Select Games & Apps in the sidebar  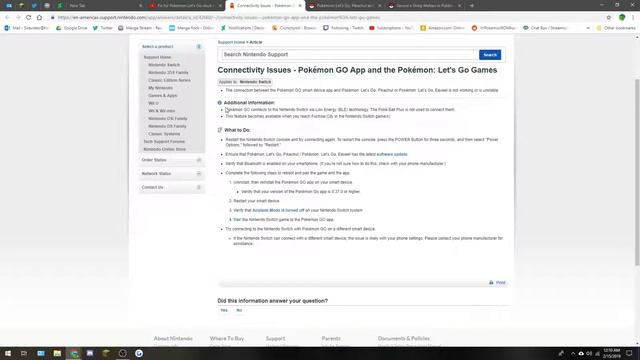pos(163,96)
